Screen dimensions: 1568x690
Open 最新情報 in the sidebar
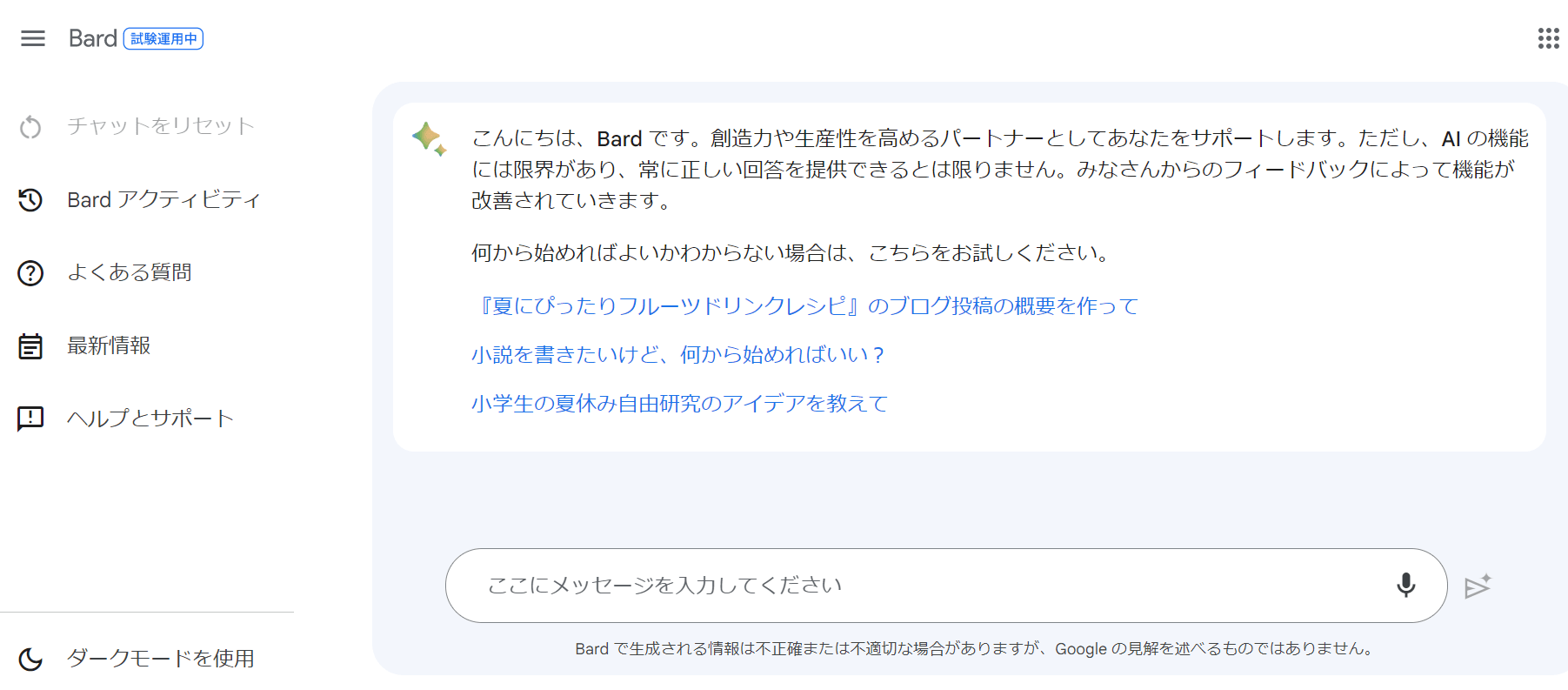[109, 346]
